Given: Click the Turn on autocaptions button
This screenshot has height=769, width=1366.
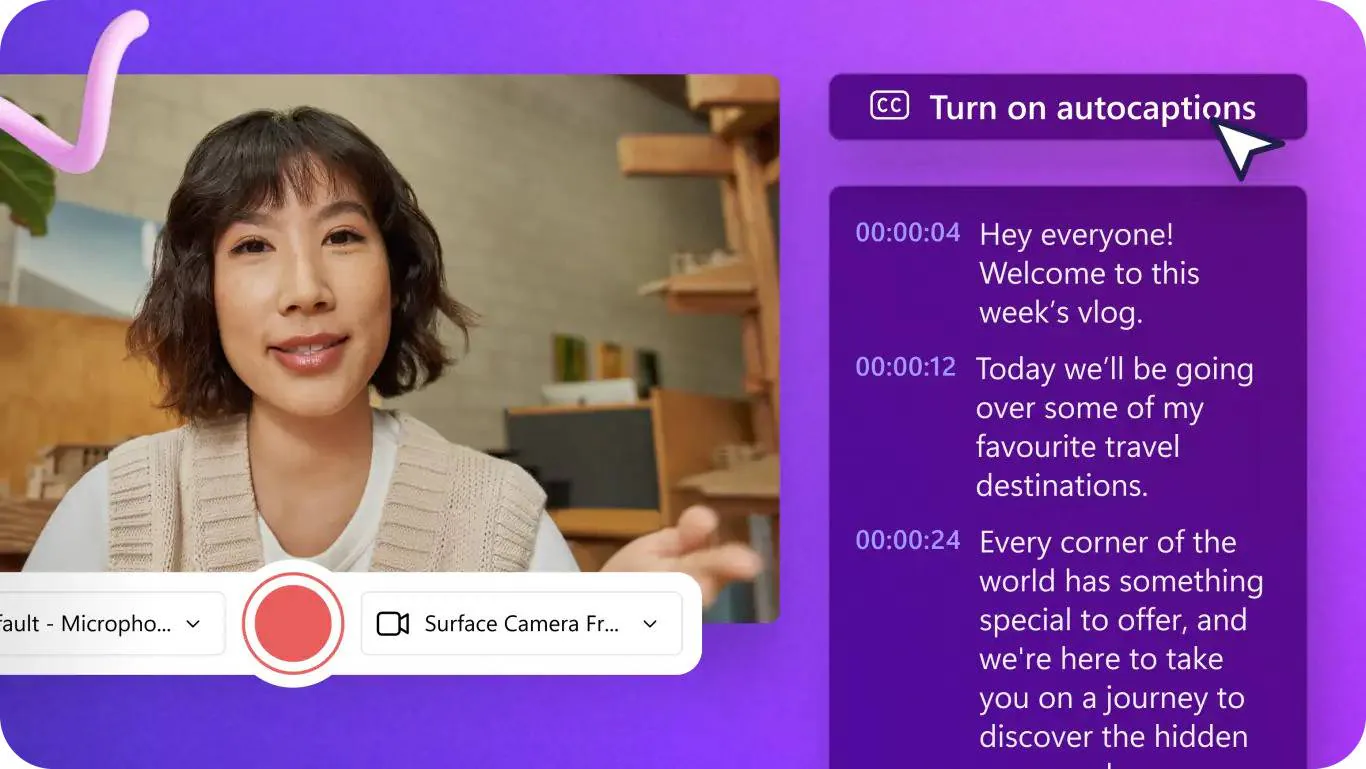Looking at the screenshot, I should pyautogui.click(x=1067, y=107).
